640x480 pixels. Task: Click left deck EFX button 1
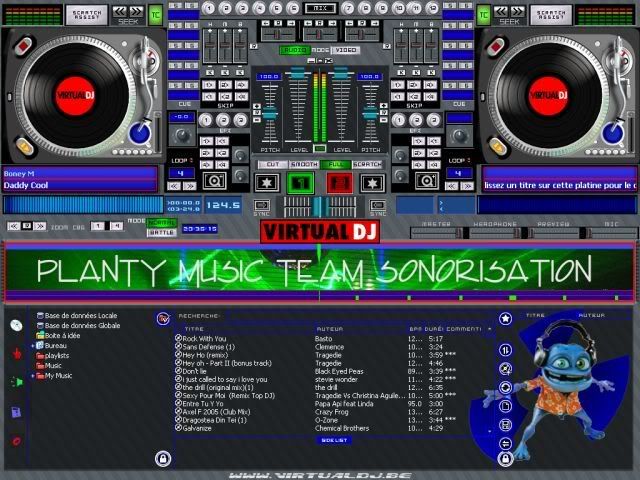coord(206,120)
